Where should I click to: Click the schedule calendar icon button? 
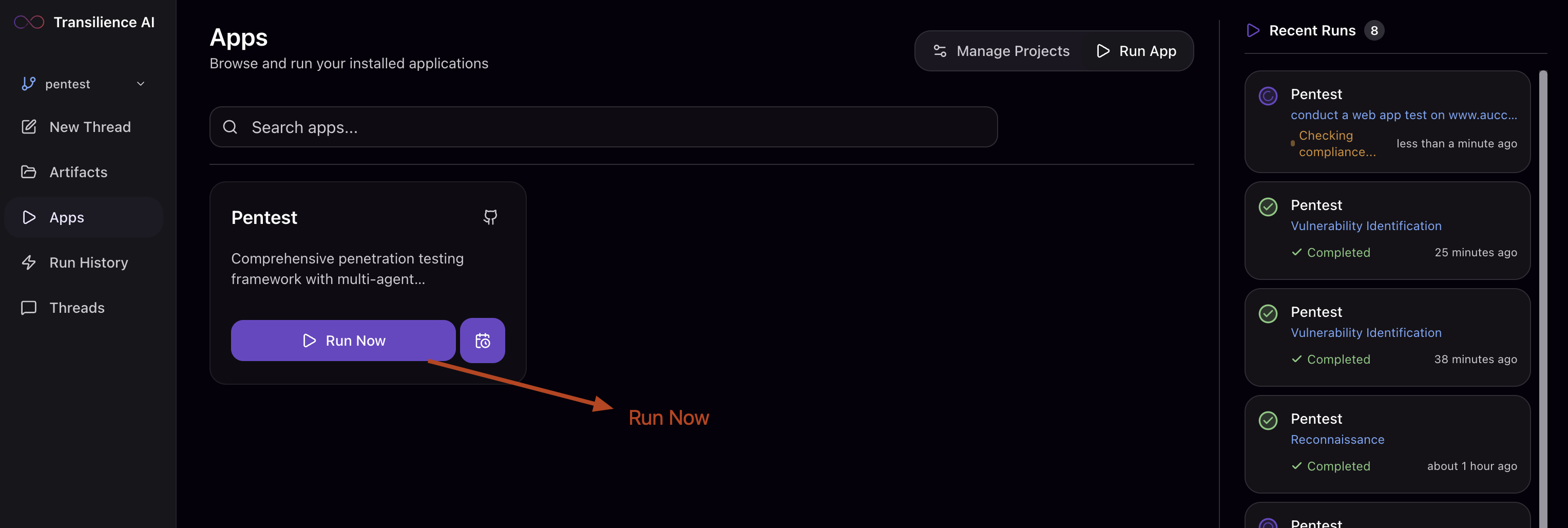pyautogui.click(x=482, y=341)
